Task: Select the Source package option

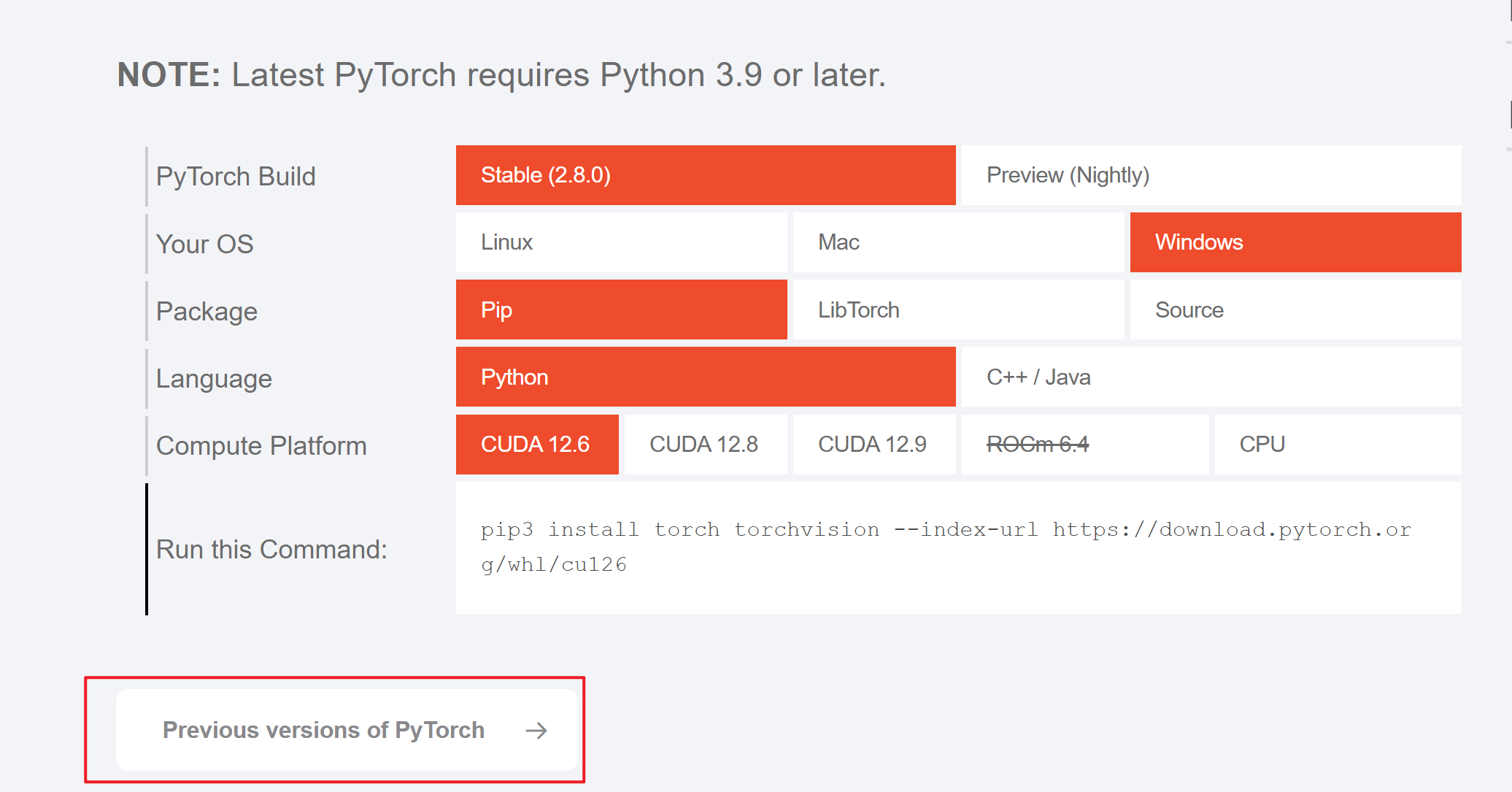Action: (1296, 310)
